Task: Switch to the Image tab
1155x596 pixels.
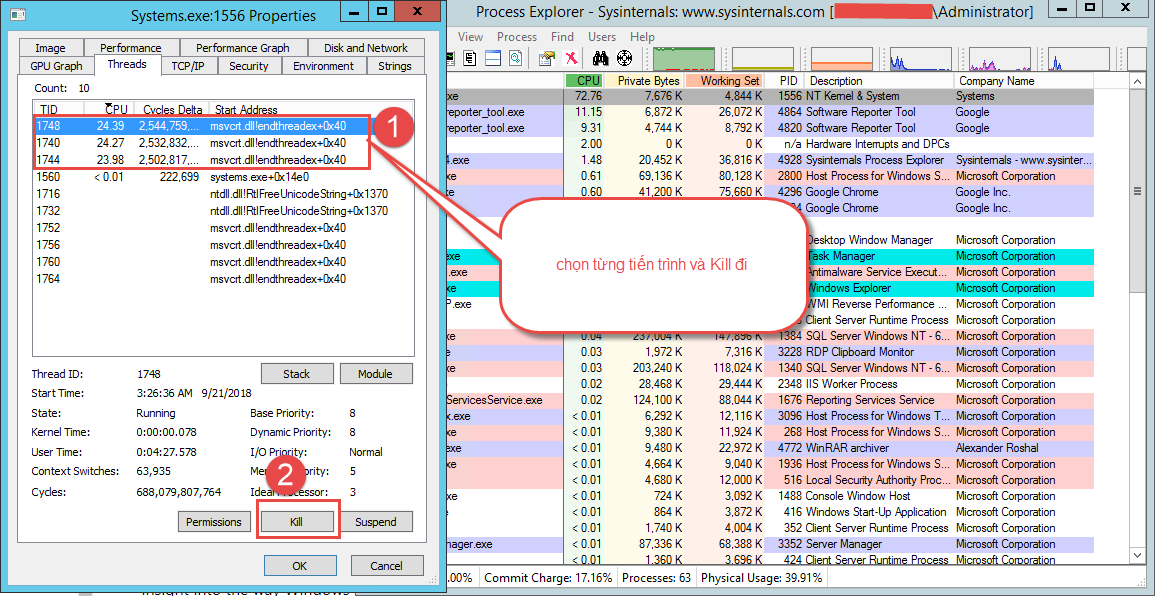Action: [50, 48]
